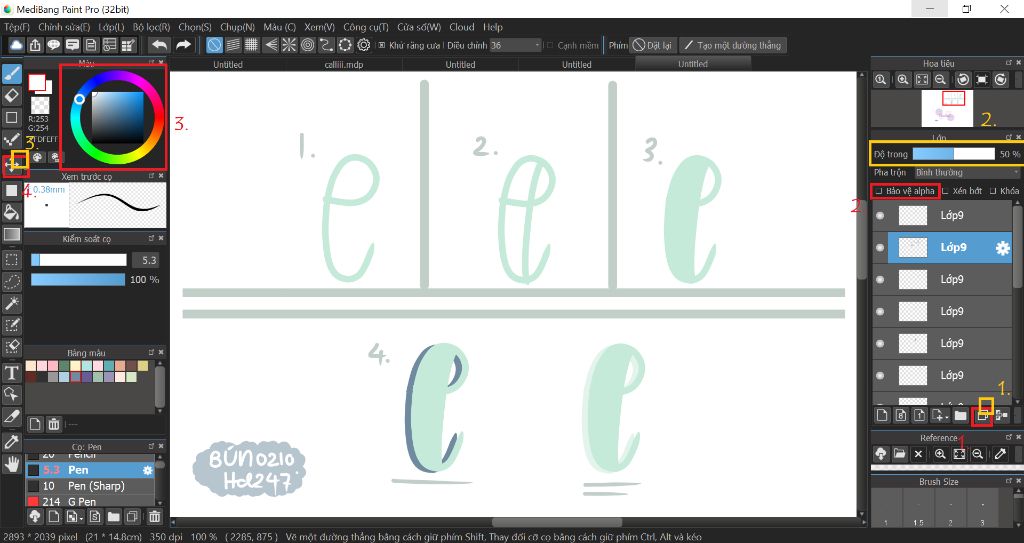The width and height of the screenshot is (1024, 543).
Task: Open the Bộ lọc(R) menu
Action: [152, 27]
